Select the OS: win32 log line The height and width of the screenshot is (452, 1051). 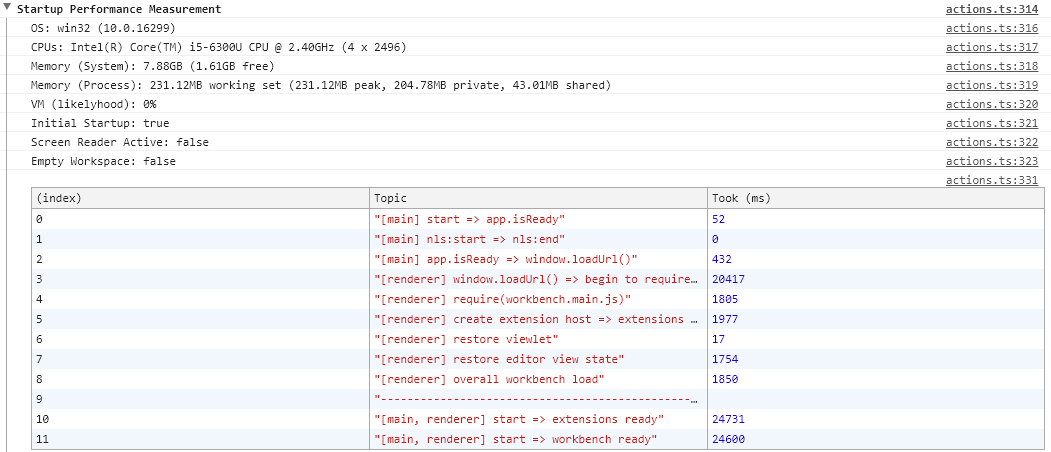coord(103,28)
